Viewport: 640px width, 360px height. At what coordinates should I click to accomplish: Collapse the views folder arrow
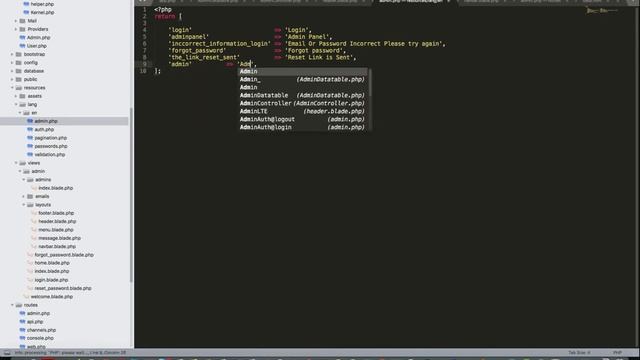pos(16,163)
